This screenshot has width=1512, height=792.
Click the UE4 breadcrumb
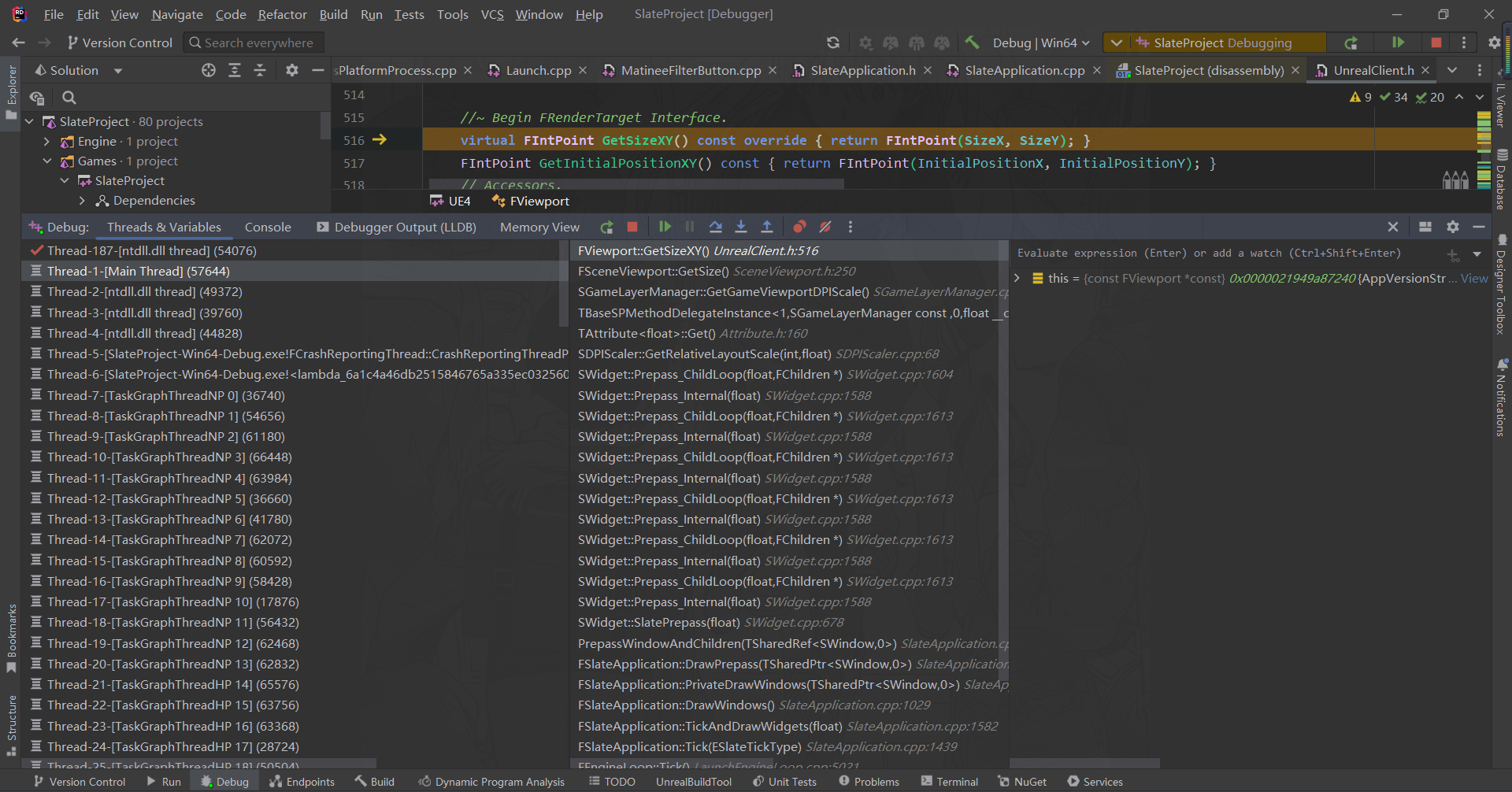(x=450, y=202)
